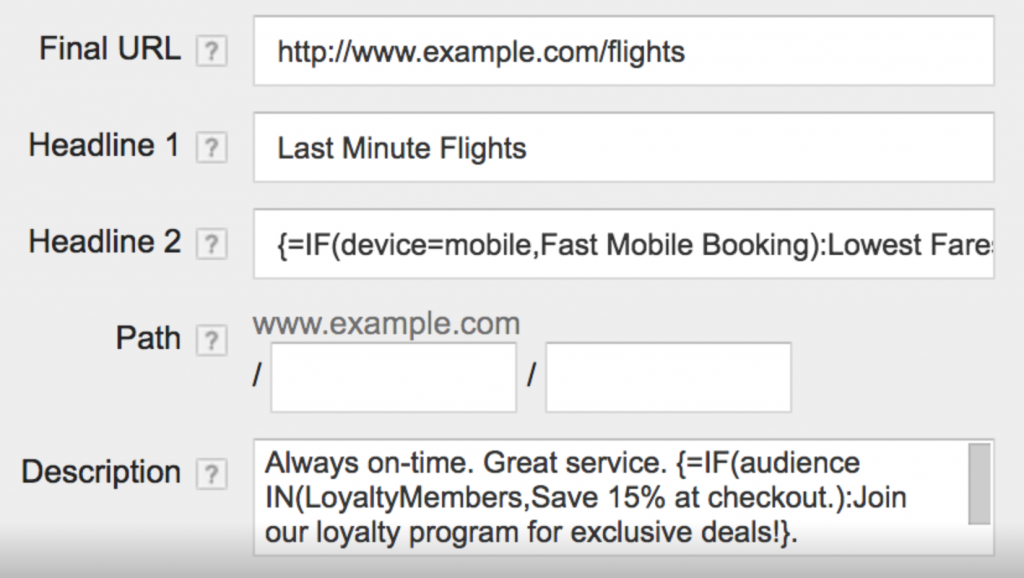The width and height of the screenshot is (1024, 578).
Task: Click the slash before the first path box
Action: tap(258, 378)
